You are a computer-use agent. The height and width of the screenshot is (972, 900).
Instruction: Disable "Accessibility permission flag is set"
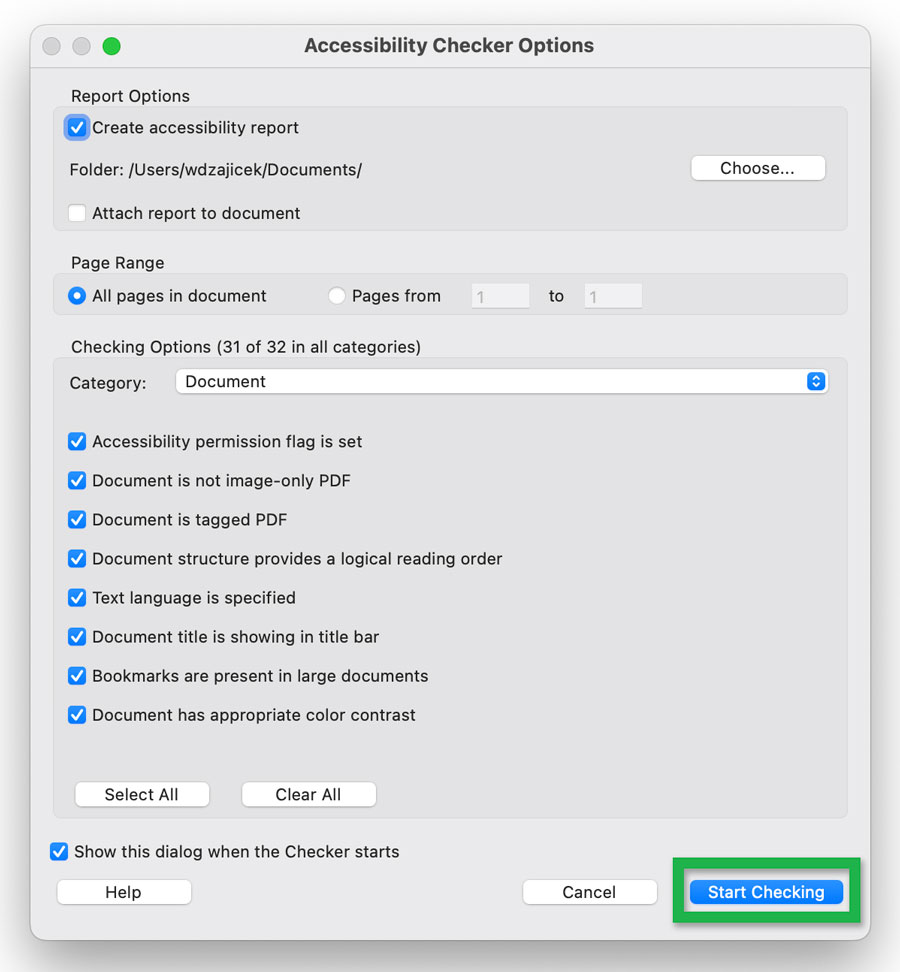[x=77, y=441]
